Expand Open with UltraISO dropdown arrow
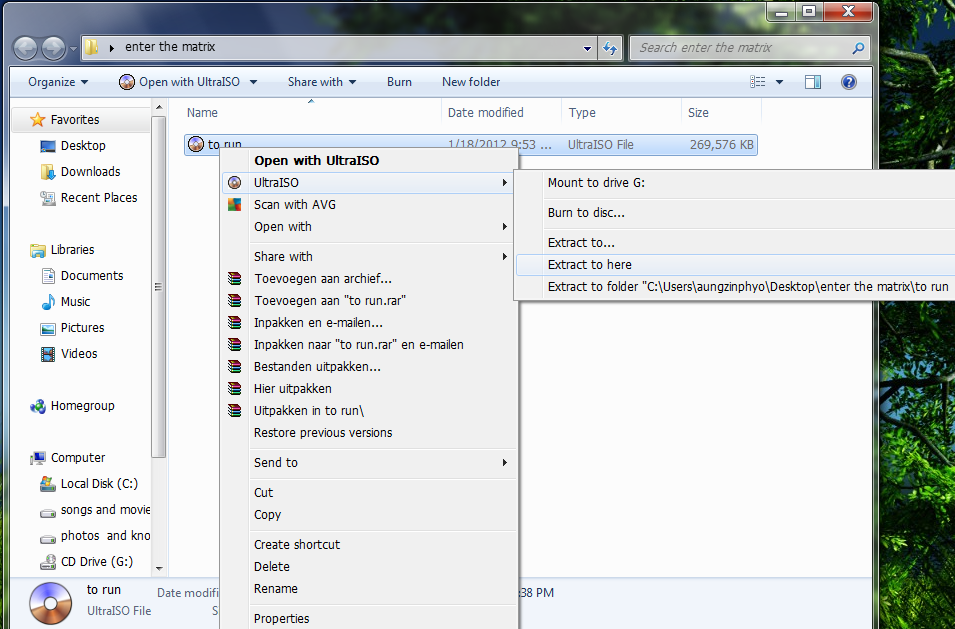 (253, 82)
